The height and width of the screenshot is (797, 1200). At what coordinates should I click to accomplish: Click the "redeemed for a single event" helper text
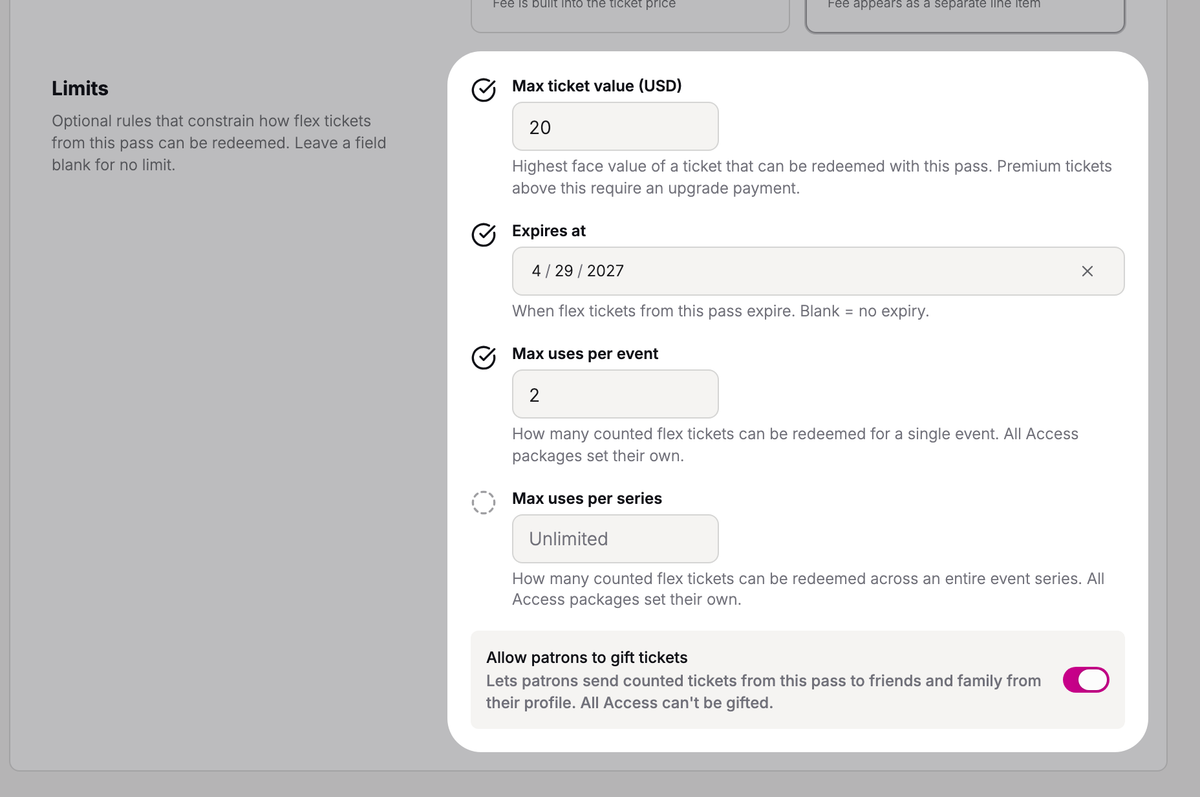click(x=795, y=444)
